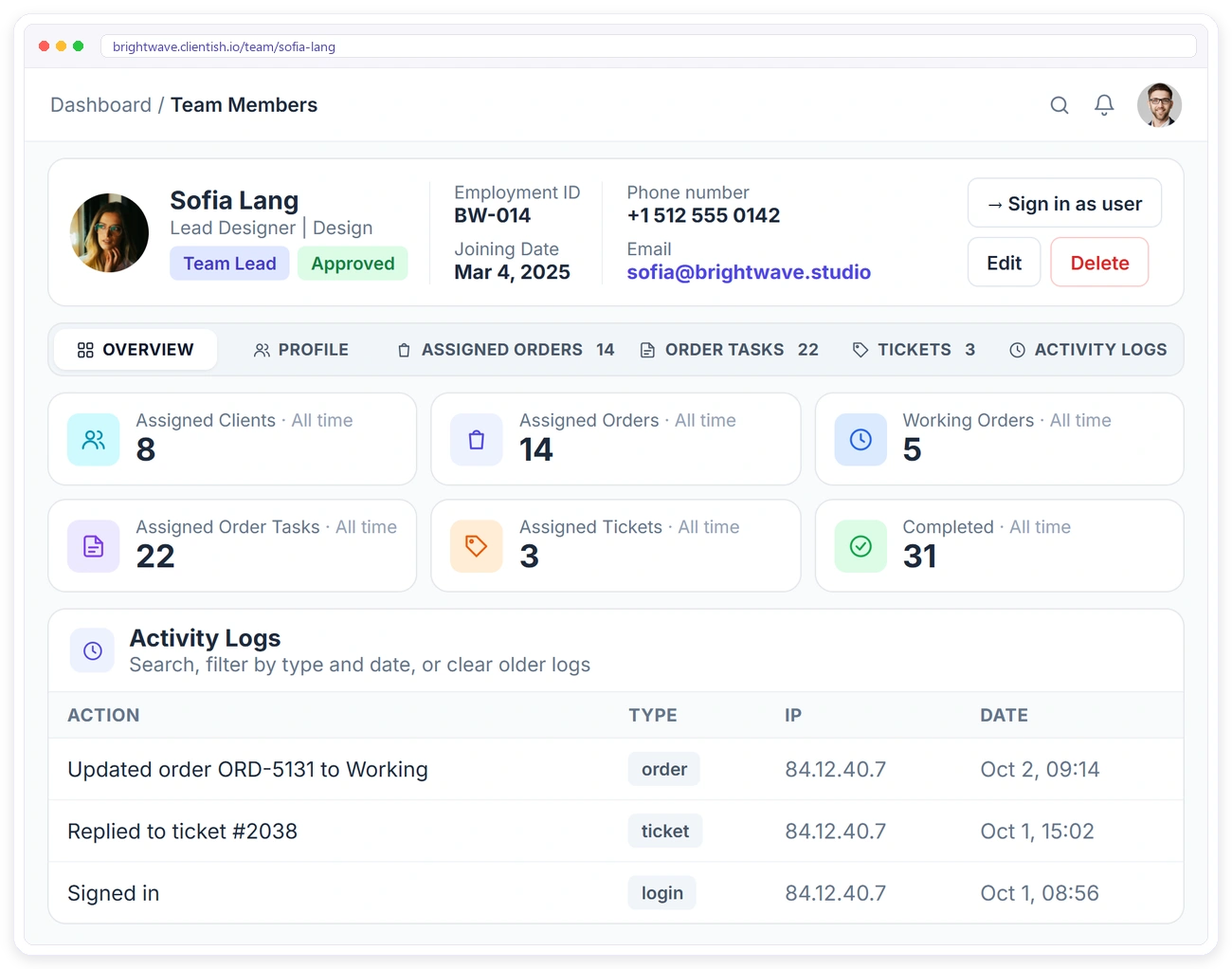Open the Assigned Orders tab

506,350
